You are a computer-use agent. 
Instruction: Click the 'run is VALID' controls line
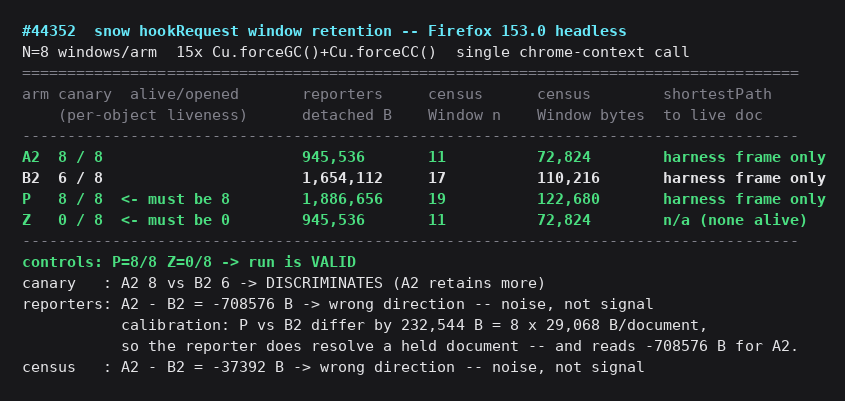click(189, 262)
